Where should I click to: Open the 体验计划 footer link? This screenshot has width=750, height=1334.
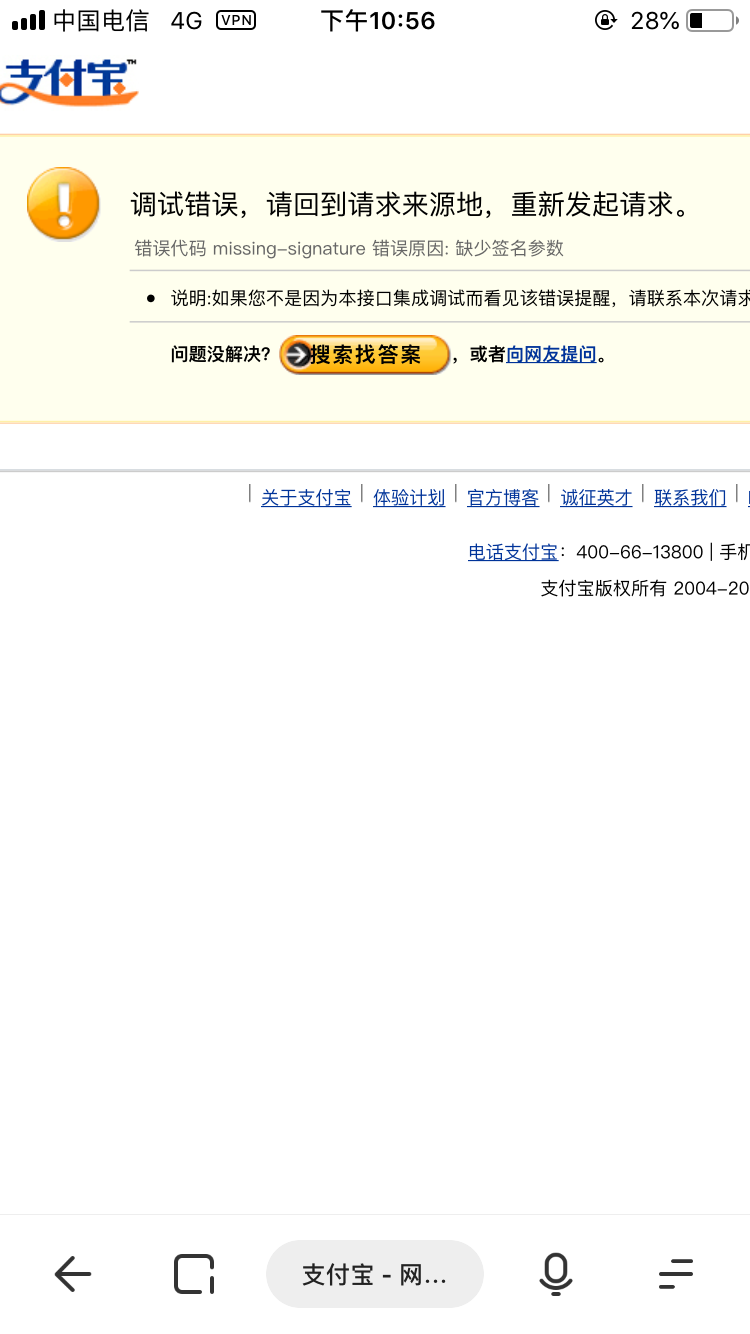tap(409, 498)
